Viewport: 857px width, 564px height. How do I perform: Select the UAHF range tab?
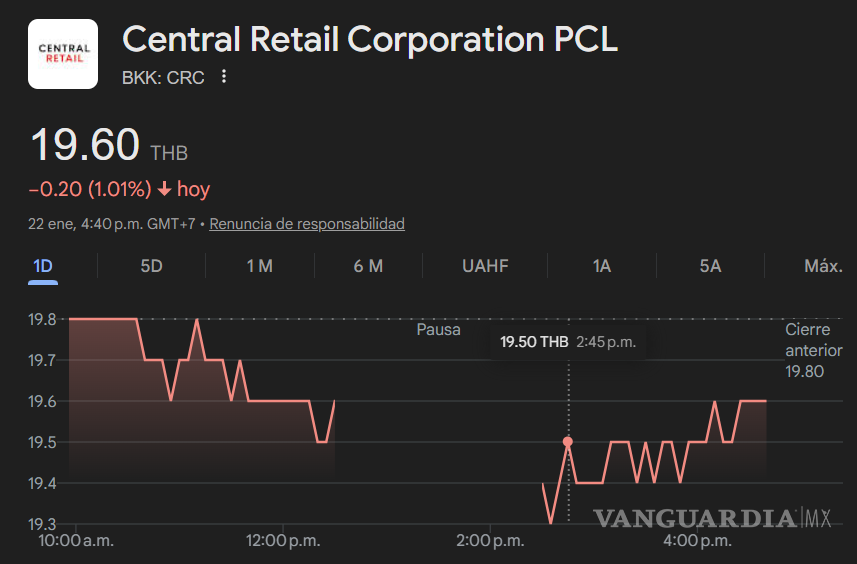[x=485, y=266]
